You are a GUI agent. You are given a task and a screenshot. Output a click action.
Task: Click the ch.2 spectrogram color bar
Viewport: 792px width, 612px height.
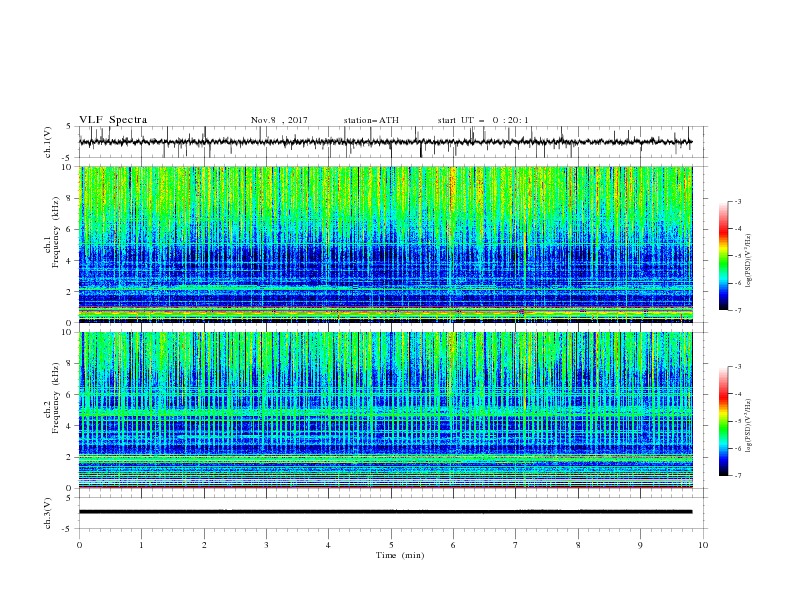pos(723,421)
